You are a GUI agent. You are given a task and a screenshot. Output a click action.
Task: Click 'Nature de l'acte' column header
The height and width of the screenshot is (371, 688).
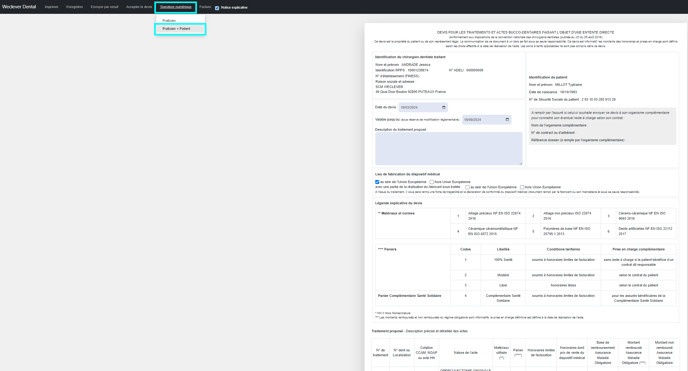[x=465, y=353]
